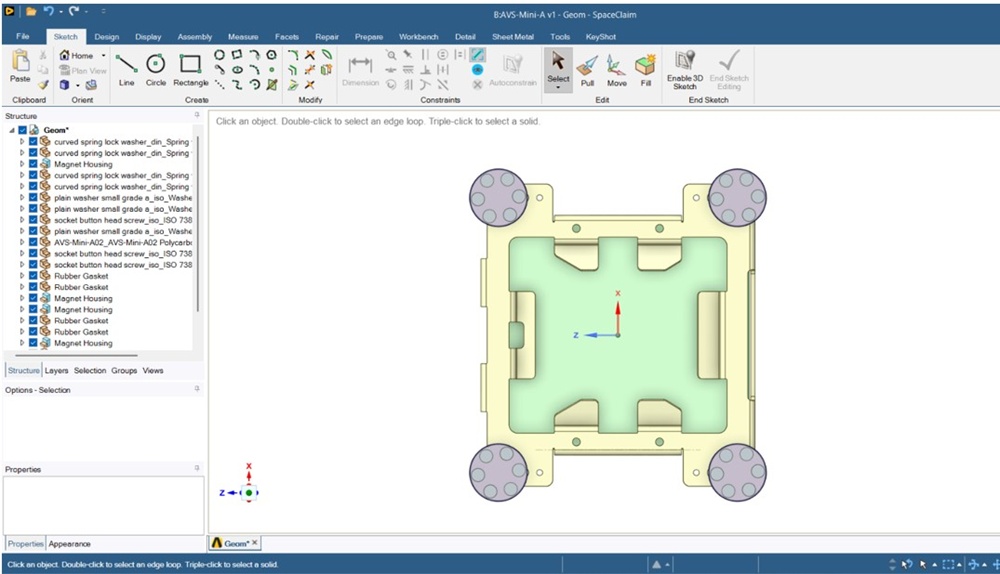Toggle the highlighted constraint-solving sketch icon
The height and width of the screenshot is (574, 1000).
[477, 55]
